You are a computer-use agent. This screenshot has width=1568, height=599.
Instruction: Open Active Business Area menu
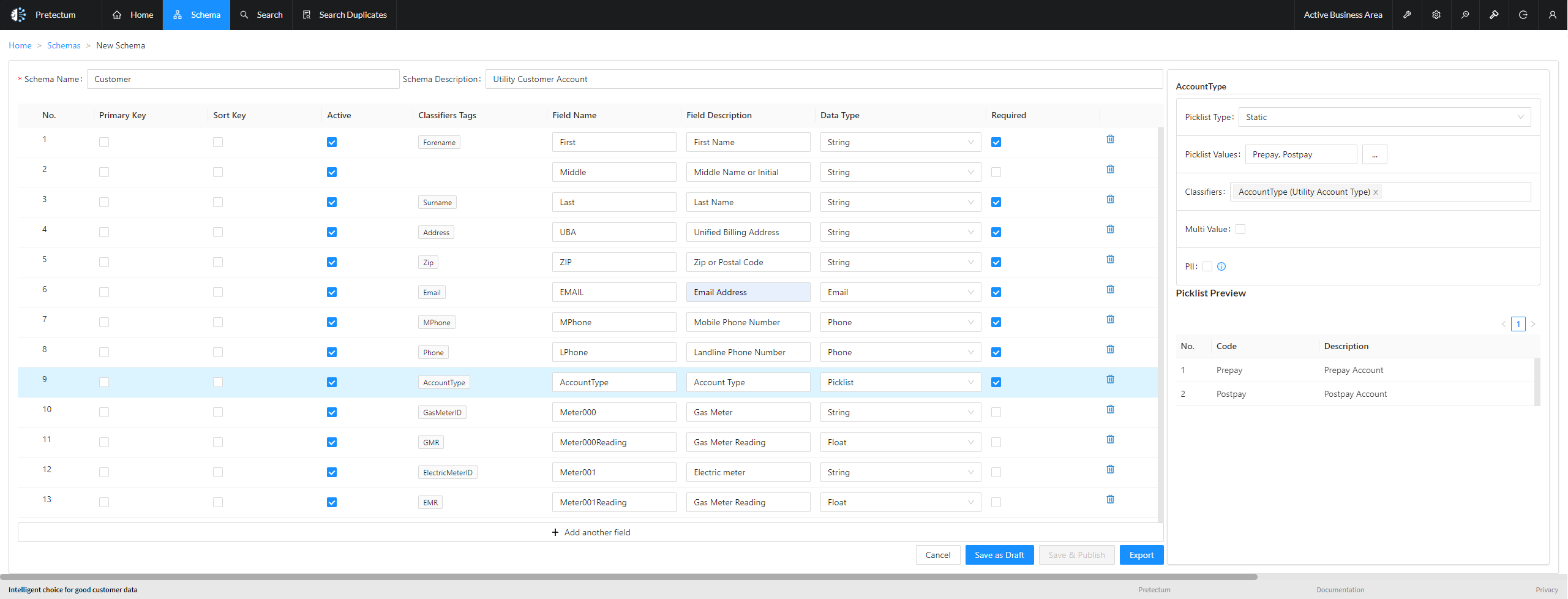1343,15
